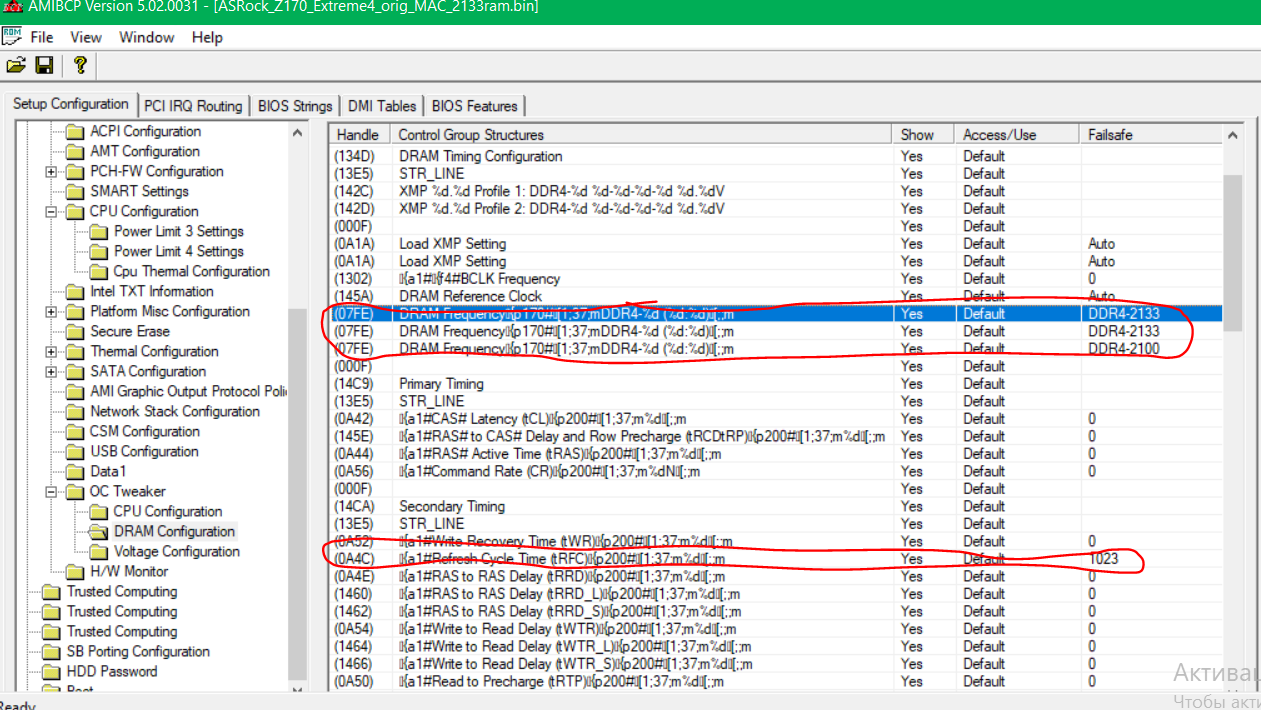The image size is (1261, 710).
Task: Select CPU Configuration under OC Tweaker
Action: click(x=168, y=511)
